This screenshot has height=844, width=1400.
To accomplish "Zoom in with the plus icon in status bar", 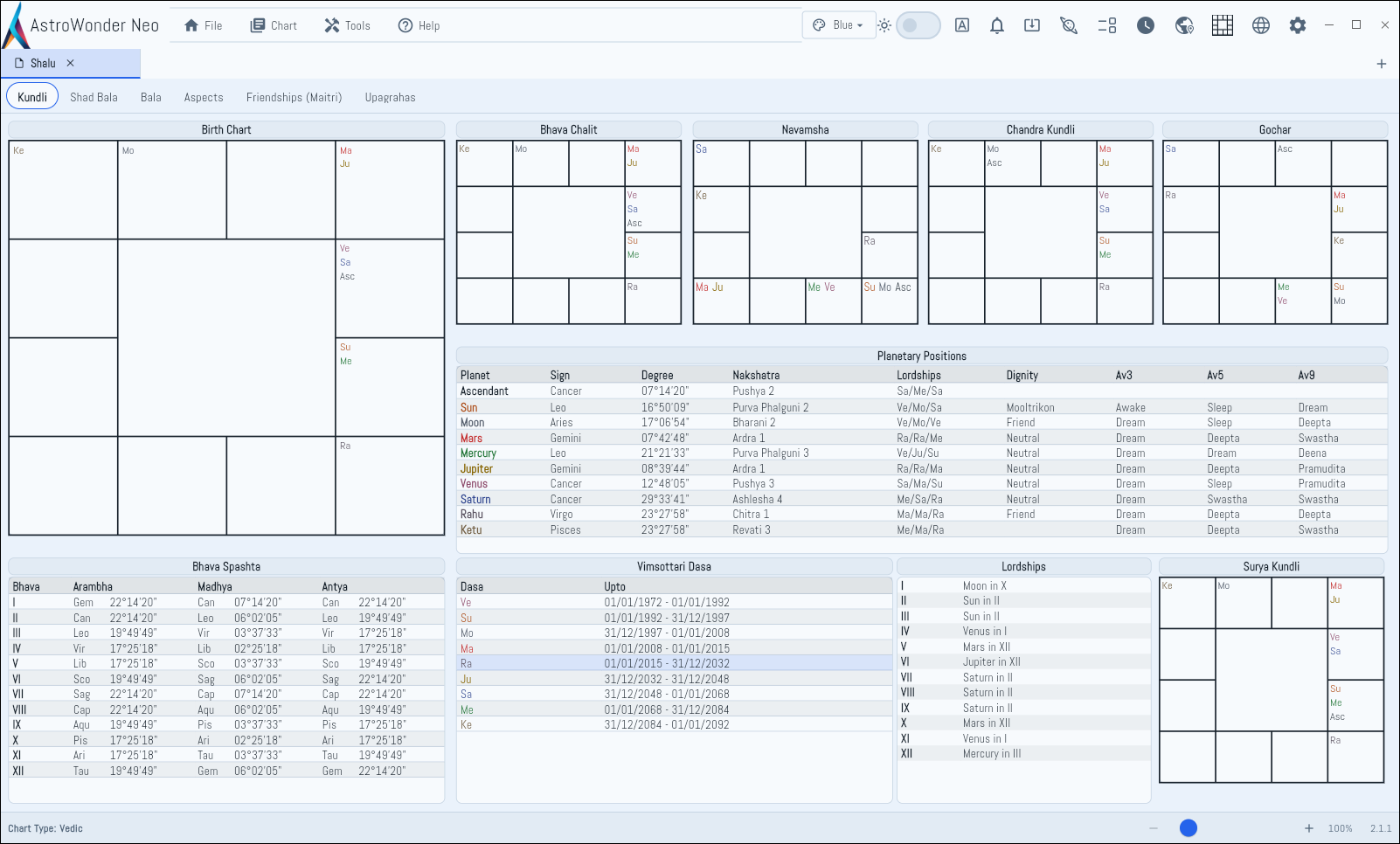I will pyautogui.click(x=1309, y=828).
